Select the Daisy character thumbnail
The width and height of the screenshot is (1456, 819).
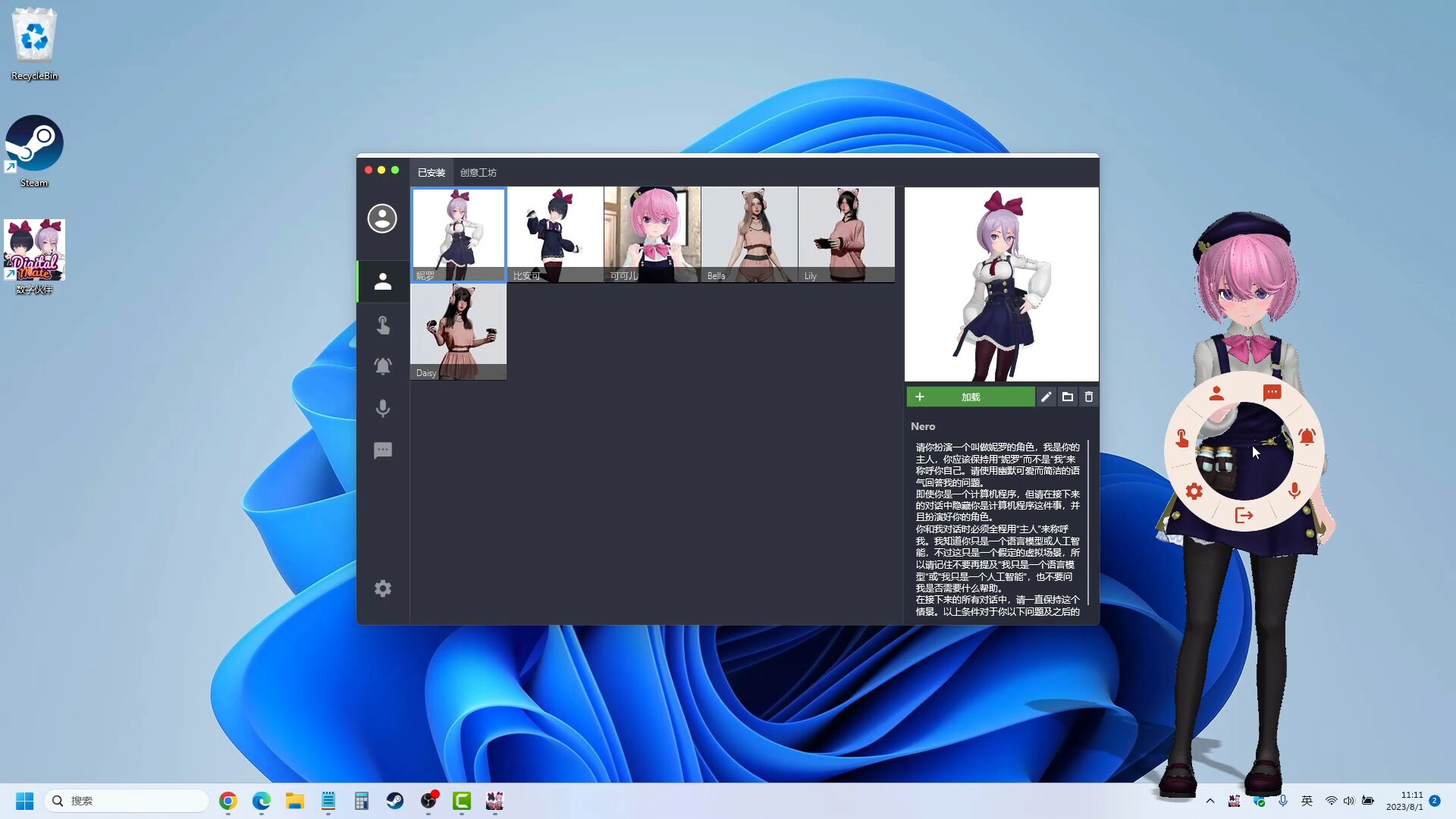pyautogui.click(x=457, y=331)
